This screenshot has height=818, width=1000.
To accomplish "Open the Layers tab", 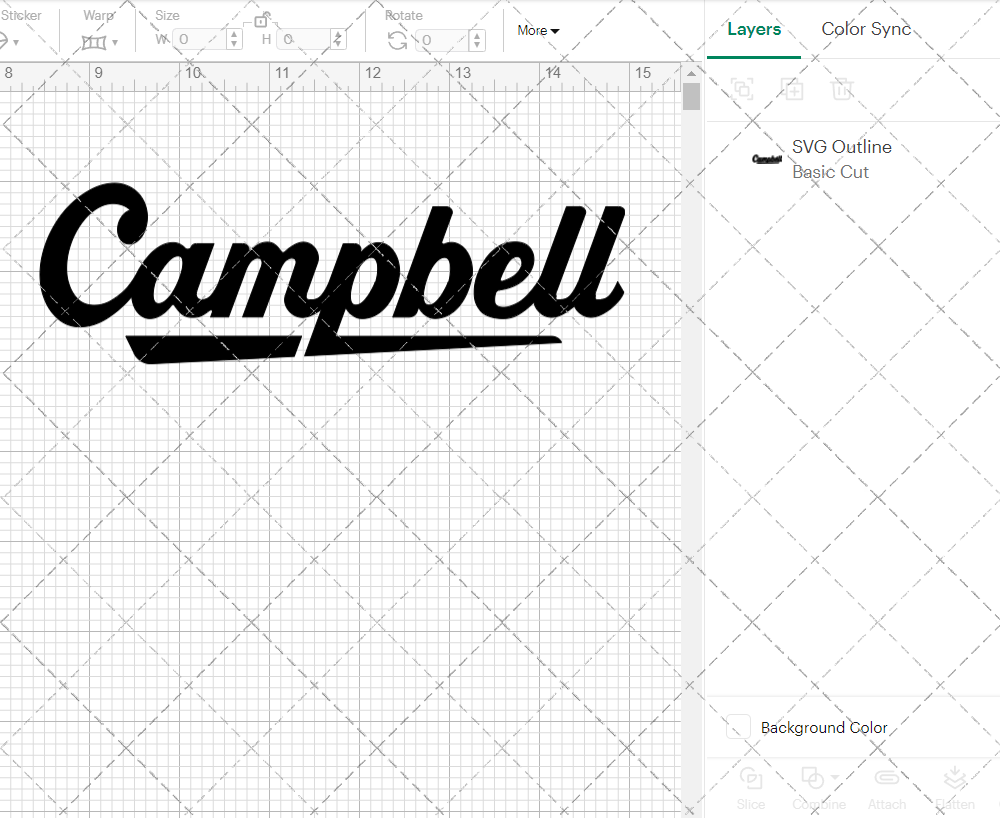I will [754, 29].
